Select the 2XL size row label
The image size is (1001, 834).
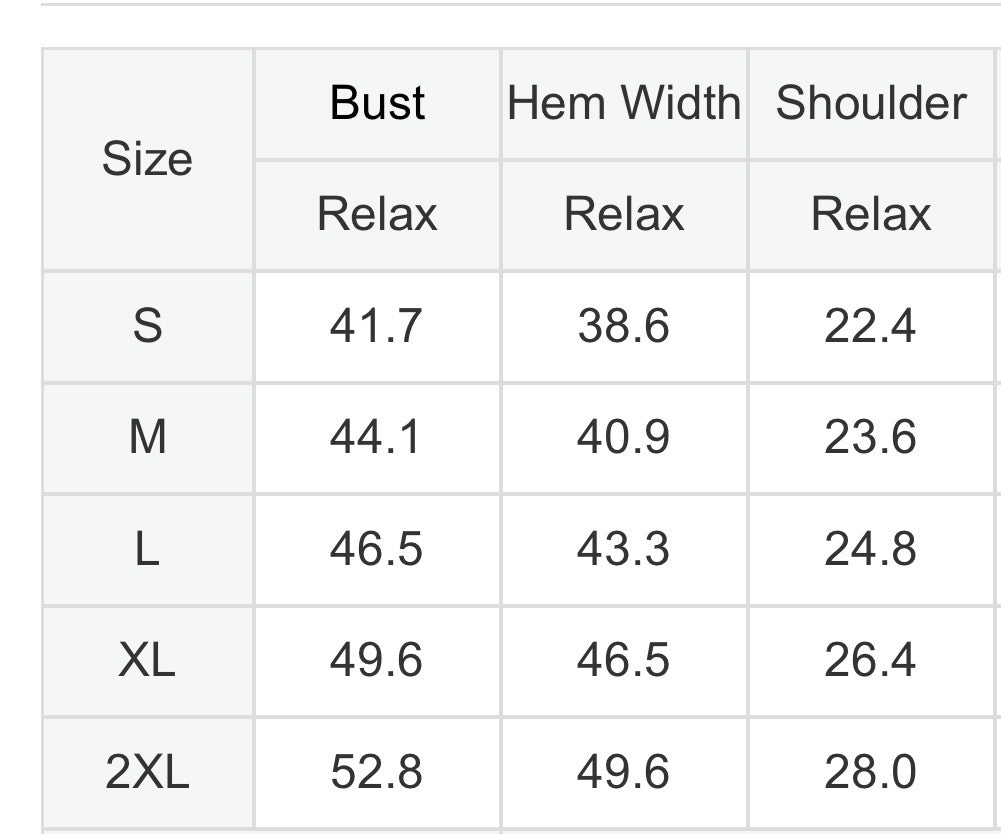click(x=147, y=772)
